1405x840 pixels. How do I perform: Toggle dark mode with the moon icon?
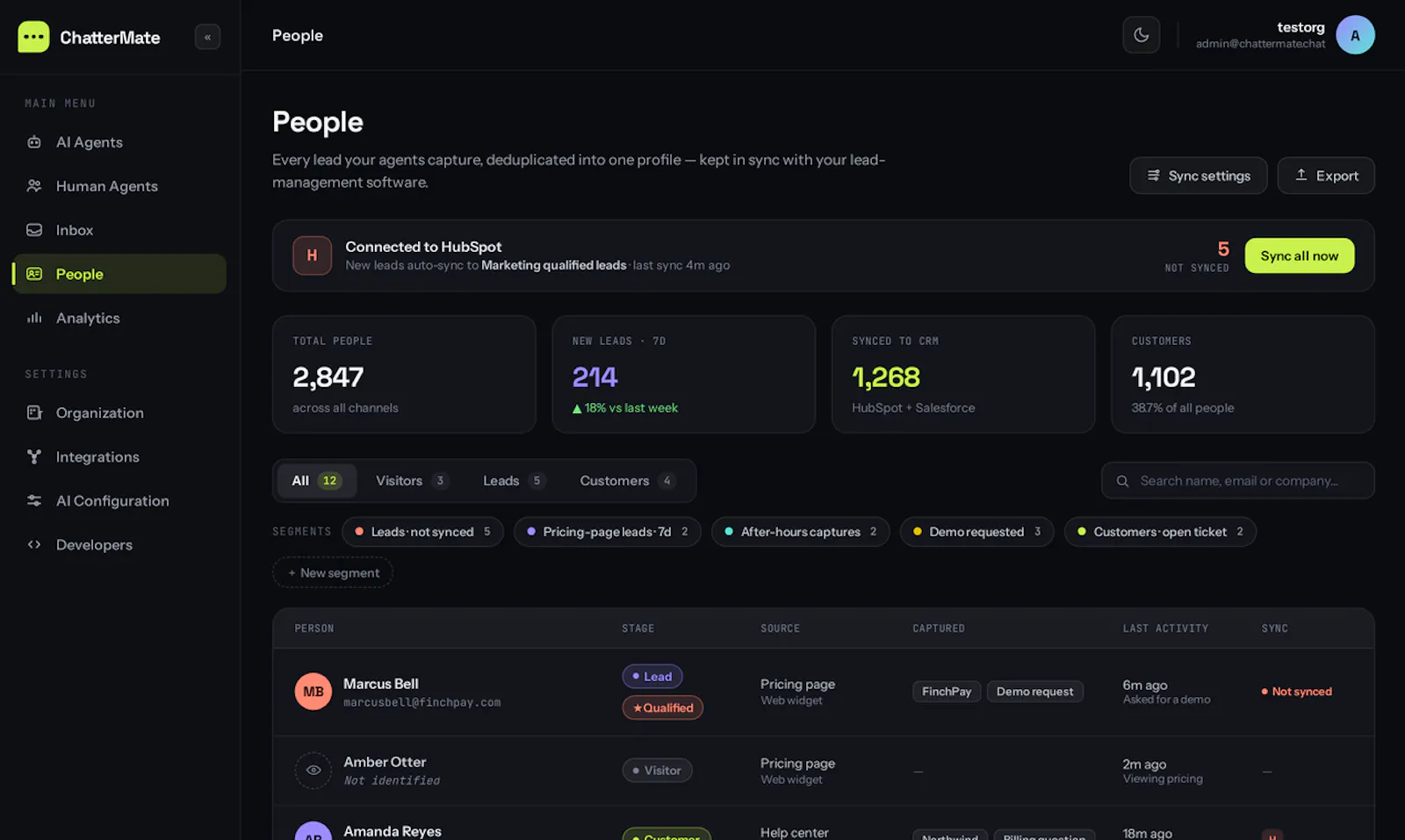[x=1141, y=35]
